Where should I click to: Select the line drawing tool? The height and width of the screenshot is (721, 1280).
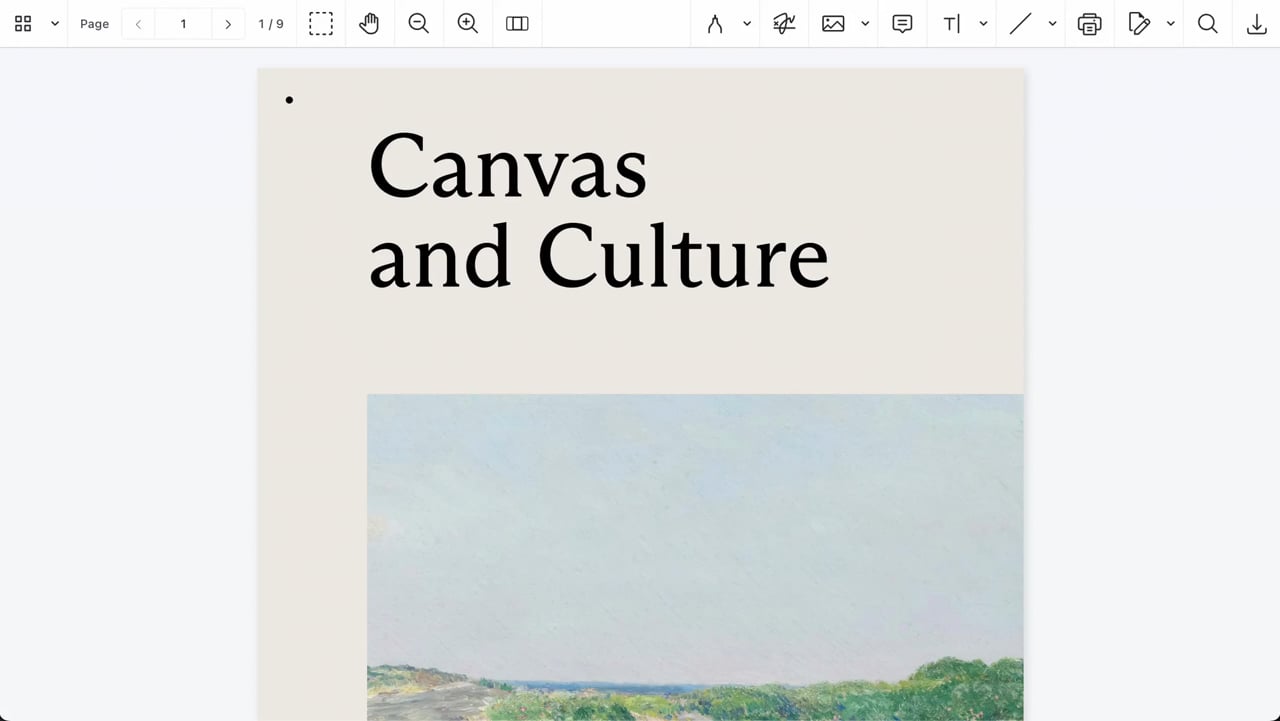pyautogui.click(x=1021, y=24)
